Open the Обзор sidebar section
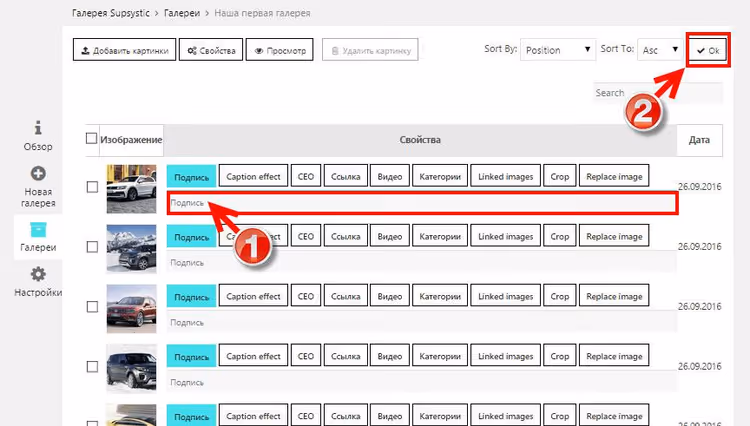750x426 pixels. (x=38, y=136)
